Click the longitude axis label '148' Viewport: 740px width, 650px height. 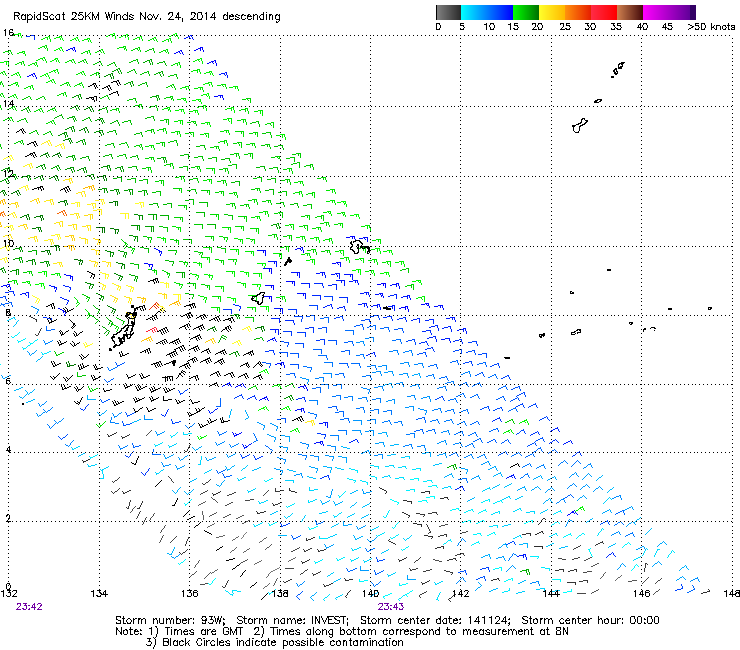(x=732, y=593)
